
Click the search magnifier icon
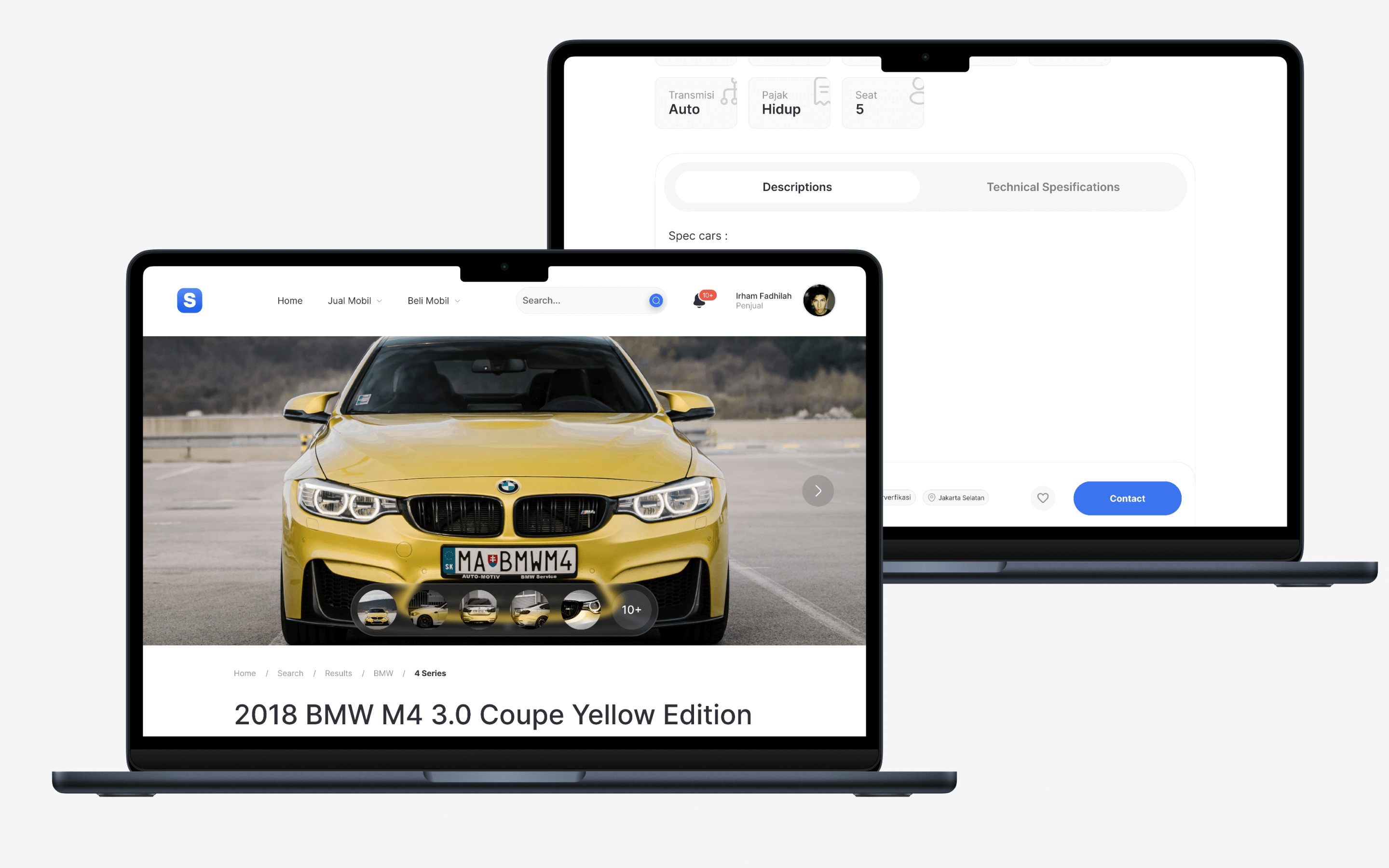pyautogui.click(x=655, y=300)
